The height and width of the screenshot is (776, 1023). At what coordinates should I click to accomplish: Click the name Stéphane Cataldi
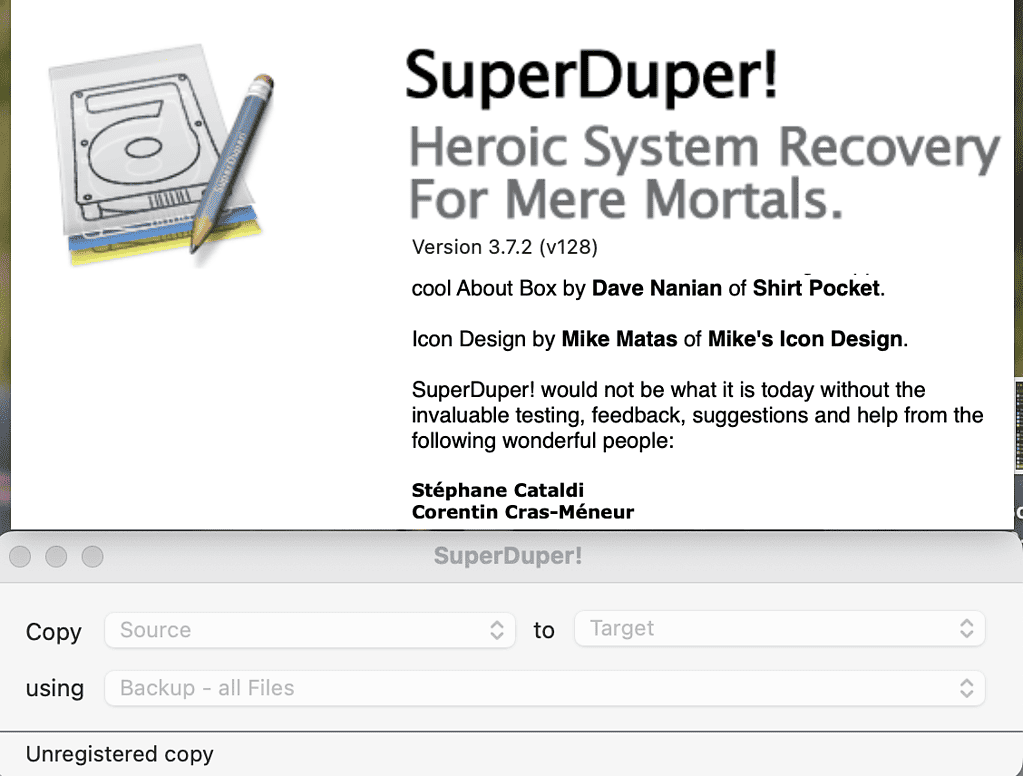[x=498, y=490]
